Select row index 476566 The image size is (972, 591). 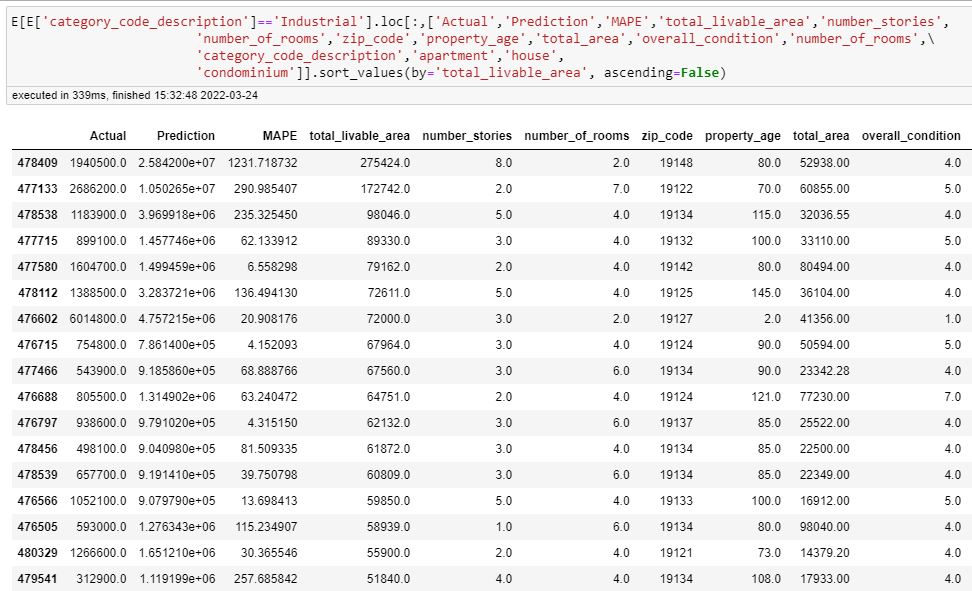point(37,501)
